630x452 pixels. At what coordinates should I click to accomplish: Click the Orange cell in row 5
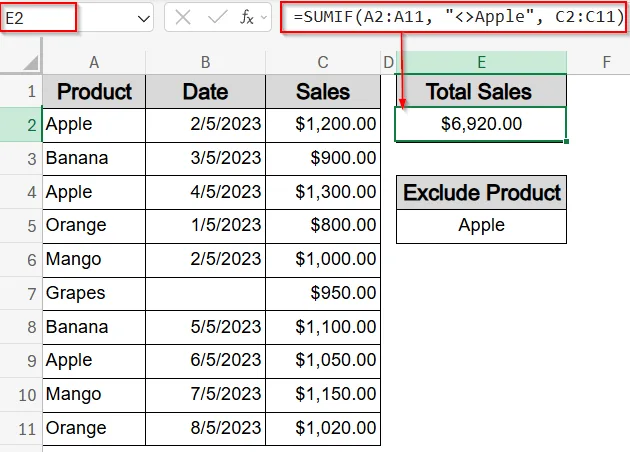coord(94,226)
